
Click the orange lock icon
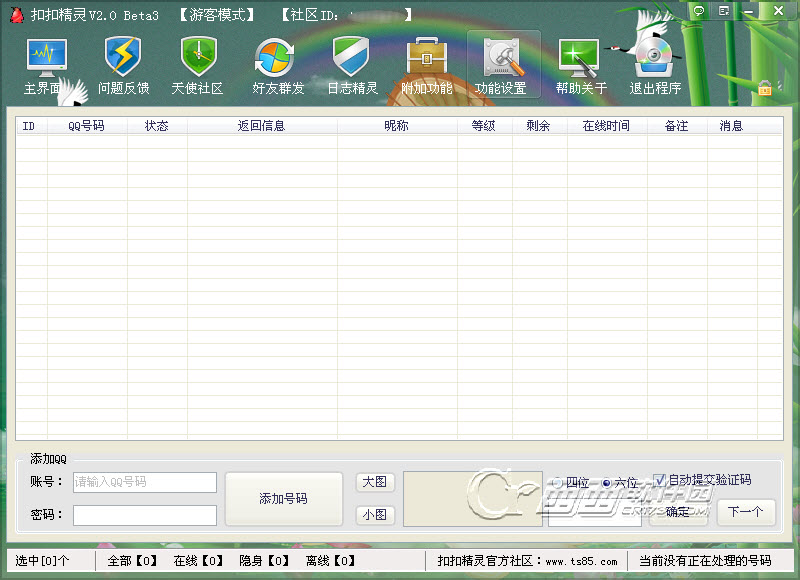click(764, 88)
